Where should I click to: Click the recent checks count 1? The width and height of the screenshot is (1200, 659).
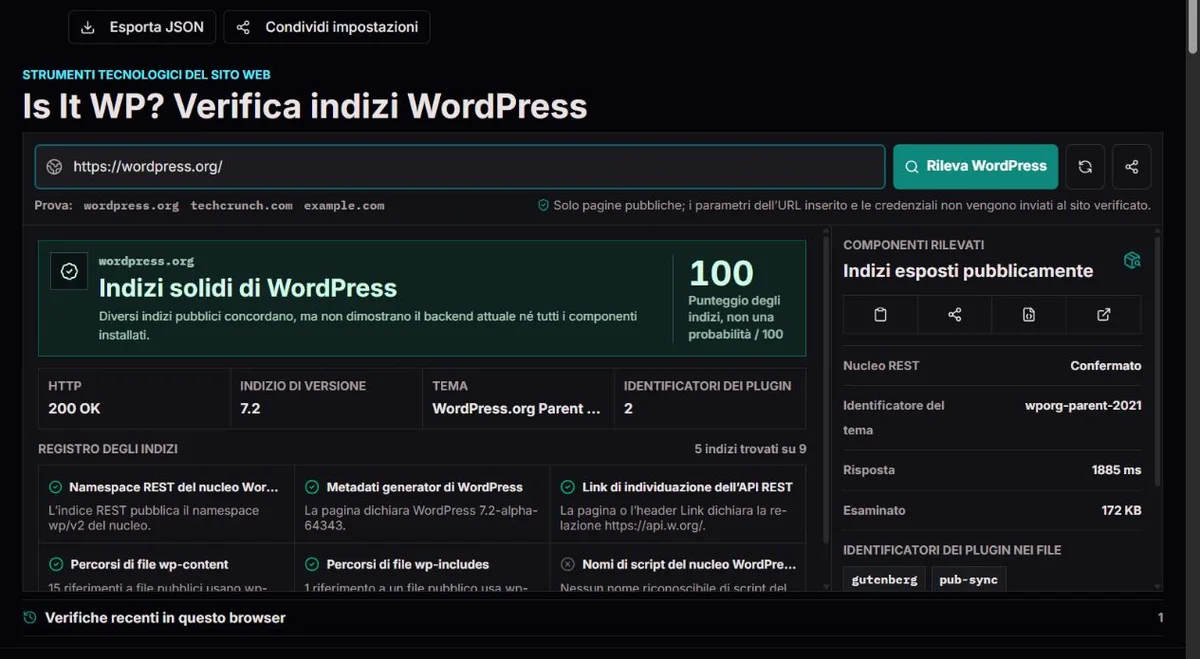point(1160,618)
